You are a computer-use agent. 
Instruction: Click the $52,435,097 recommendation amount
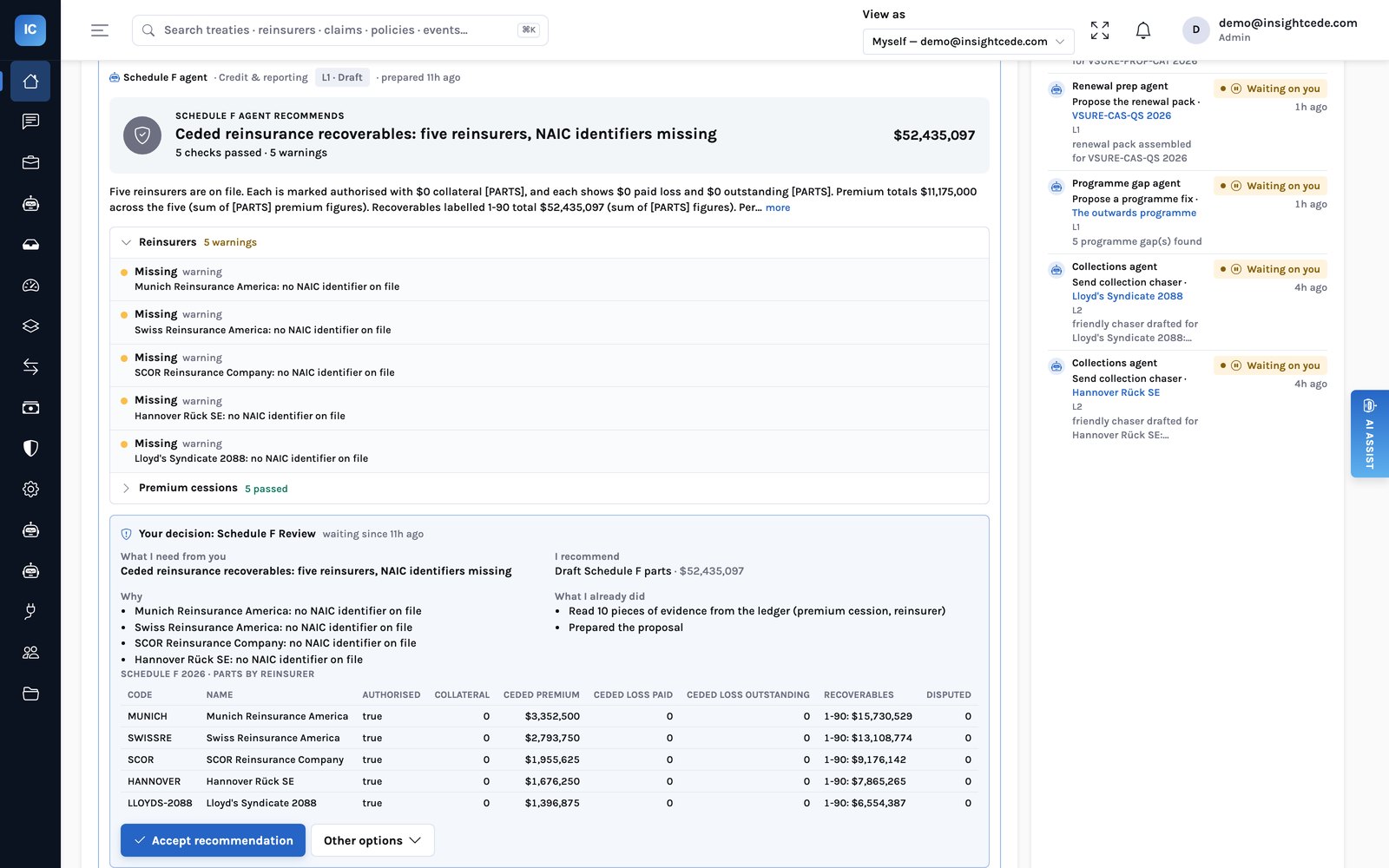tap(934, 135)
